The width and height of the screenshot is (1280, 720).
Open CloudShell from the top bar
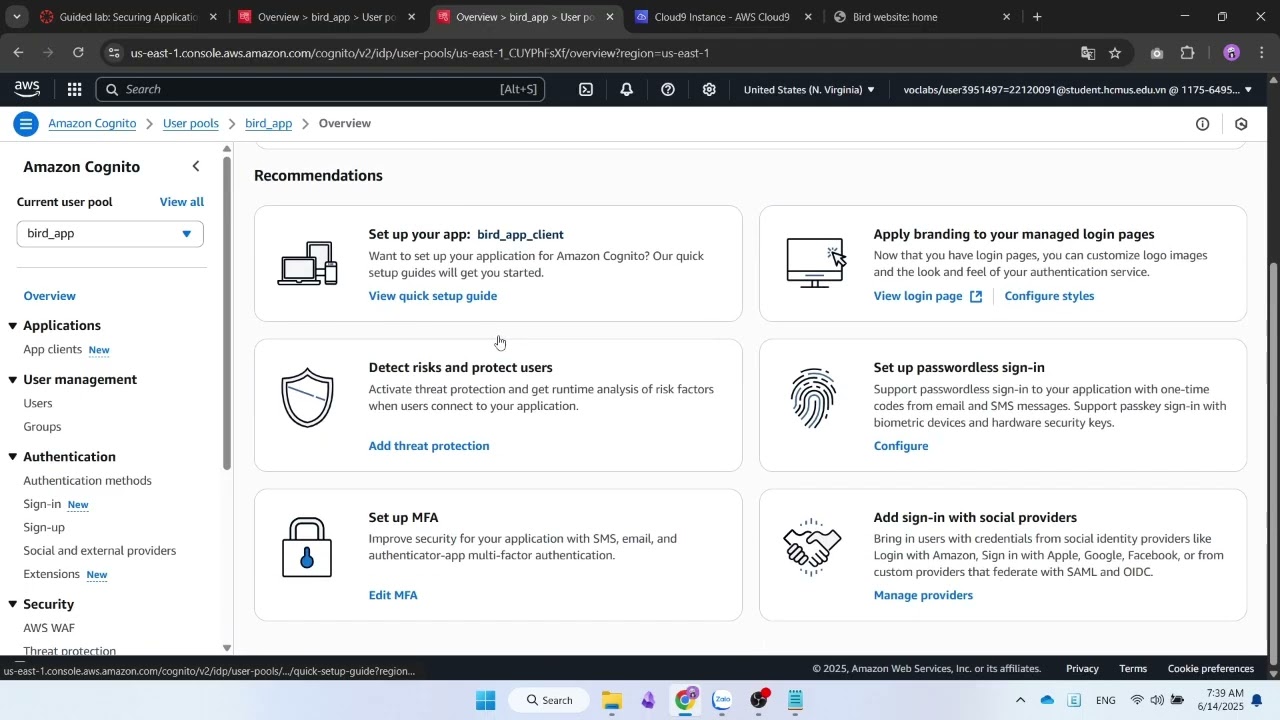click(586, 89)
